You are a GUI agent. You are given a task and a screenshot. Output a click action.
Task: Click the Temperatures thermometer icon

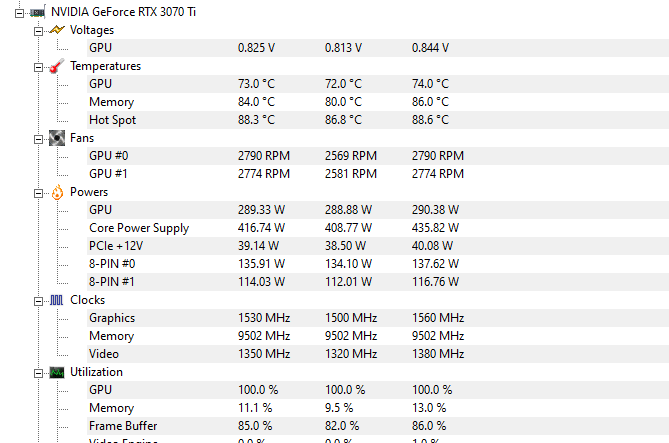(x=57, y=66)
